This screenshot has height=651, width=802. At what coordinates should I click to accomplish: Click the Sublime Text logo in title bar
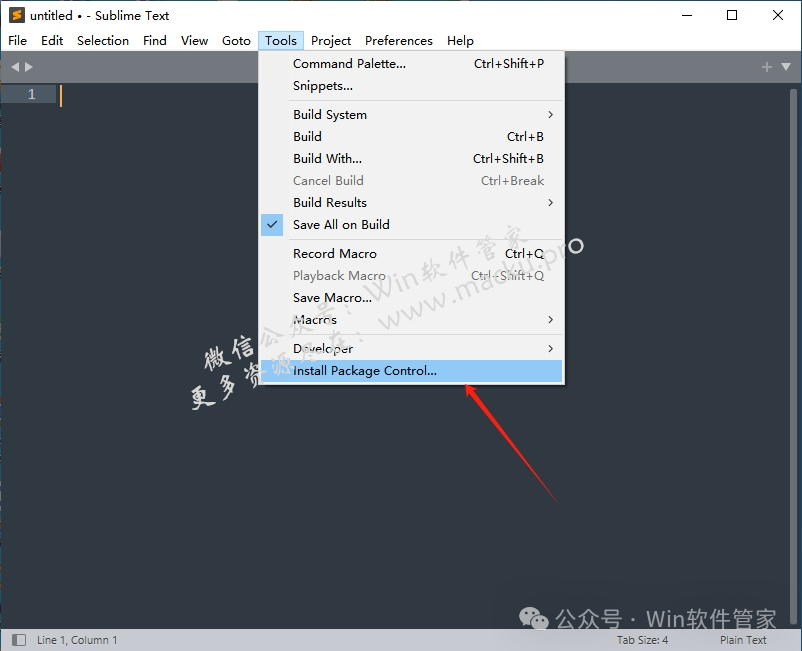coord(17,15)
